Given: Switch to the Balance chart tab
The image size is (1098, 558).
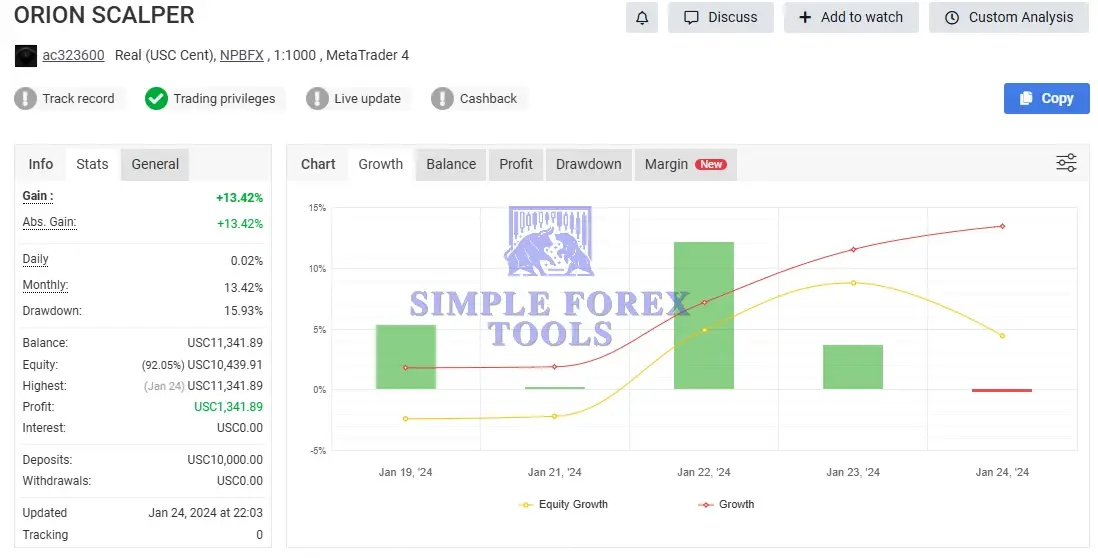Looking at the screenshot, I should (451, 164).
